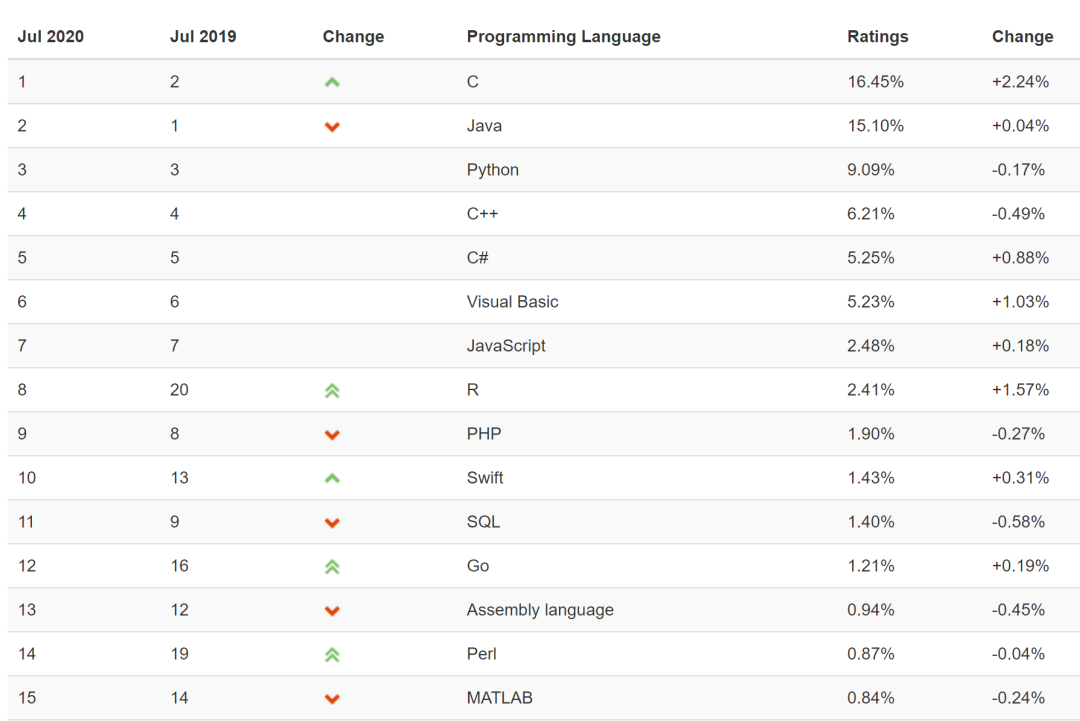1080x721 pixels.
Task: Click the green up arrow next to Swift
Action: click(x=332, y=478)
